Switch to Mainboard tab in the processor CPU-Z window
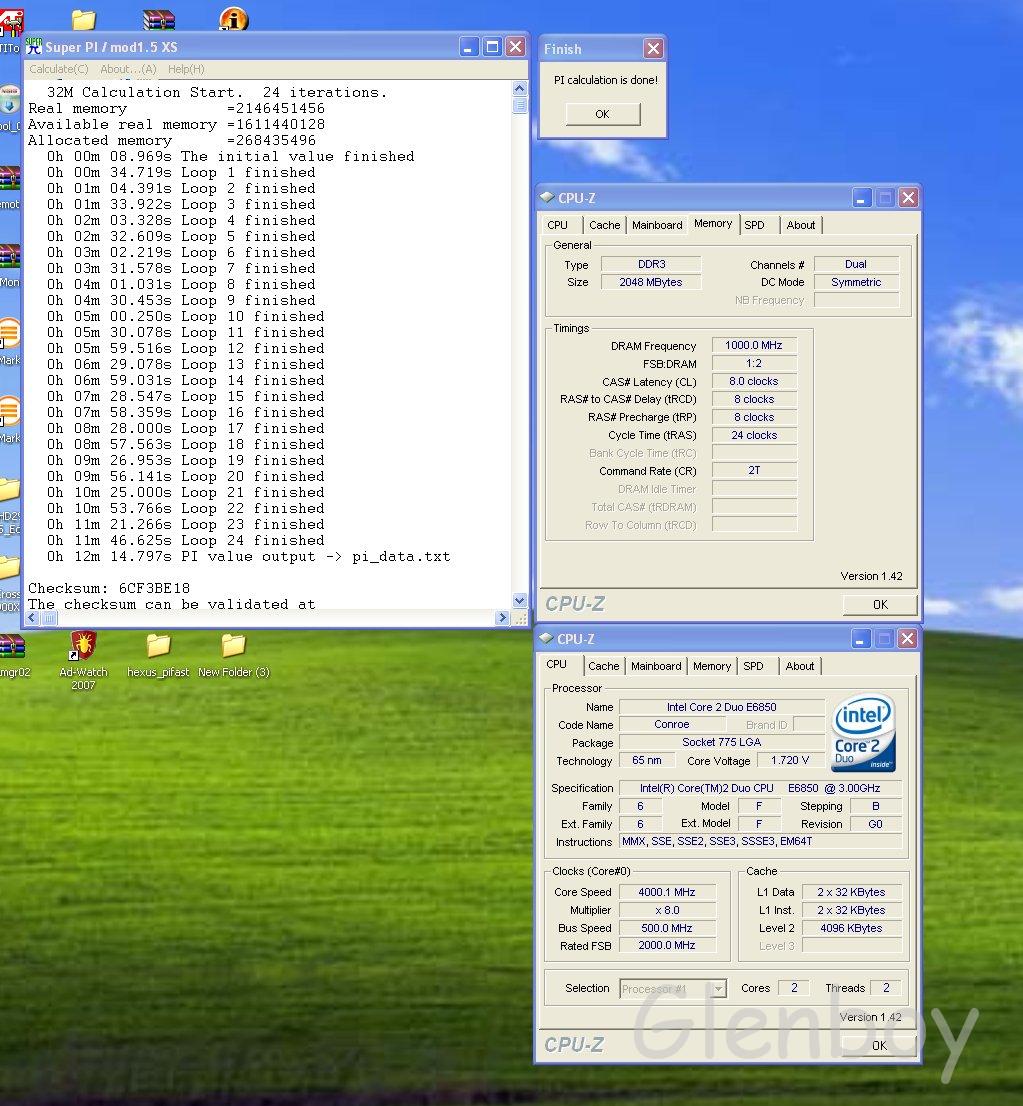 656,666
